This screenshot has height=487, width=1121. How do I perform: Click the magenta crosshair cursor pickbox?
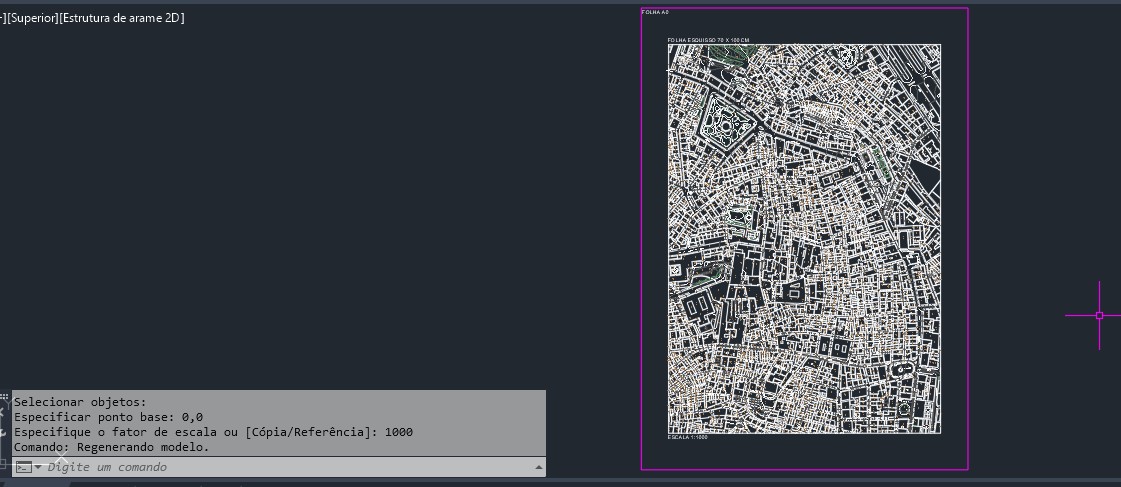[x=1099, y=315]
